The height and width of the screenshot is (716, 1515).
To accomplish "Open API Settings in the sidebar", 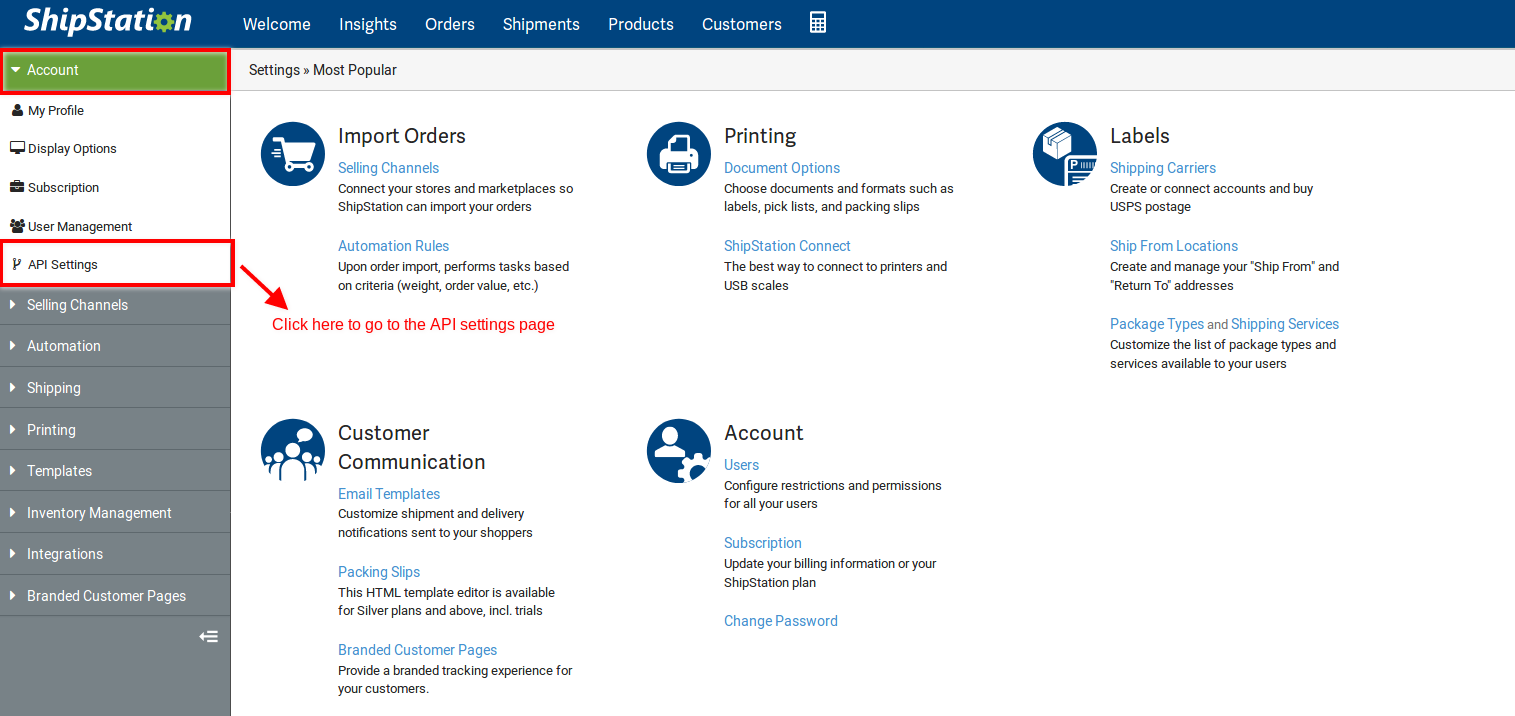I will [x=63, y=265].
